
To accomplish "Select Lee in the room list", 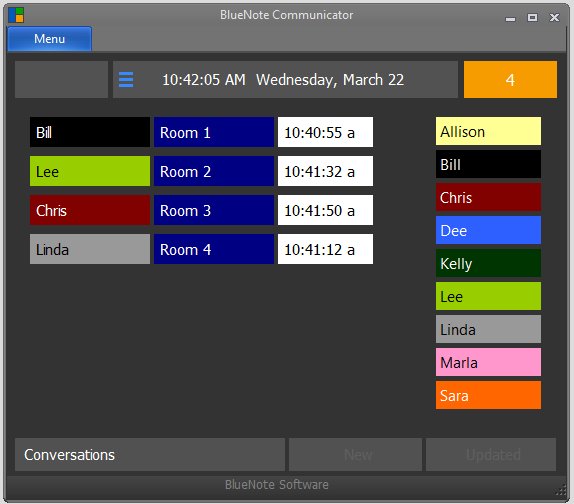I will [x=90, y=171].
